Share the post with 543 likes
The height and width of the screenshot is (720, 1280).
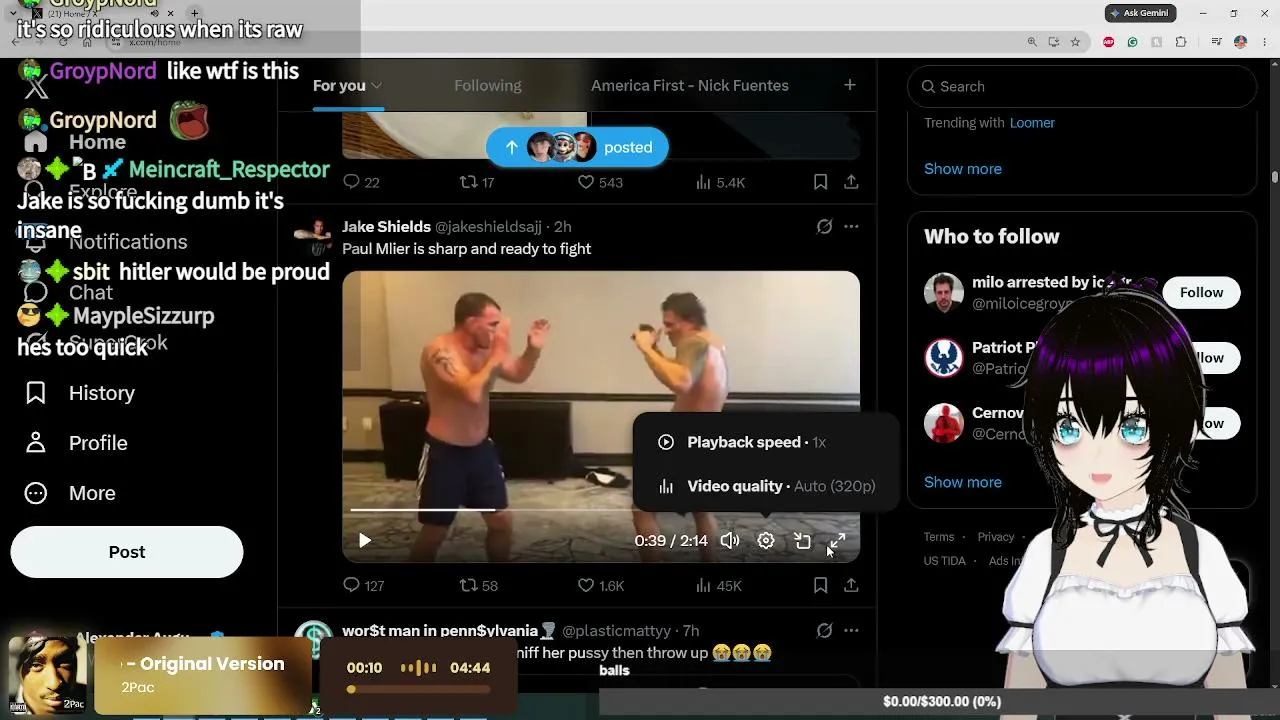click(x=851, y=182)
